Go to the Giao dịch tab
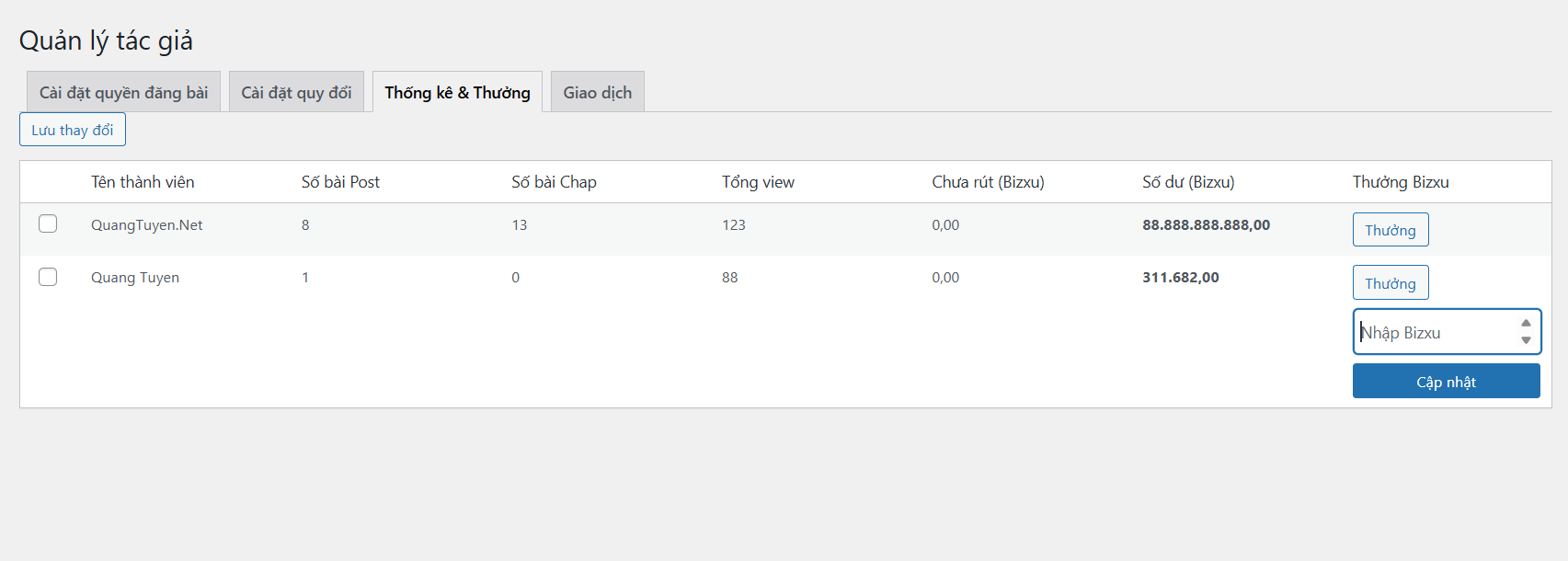1568x561 pixels. tap(597, 92)
